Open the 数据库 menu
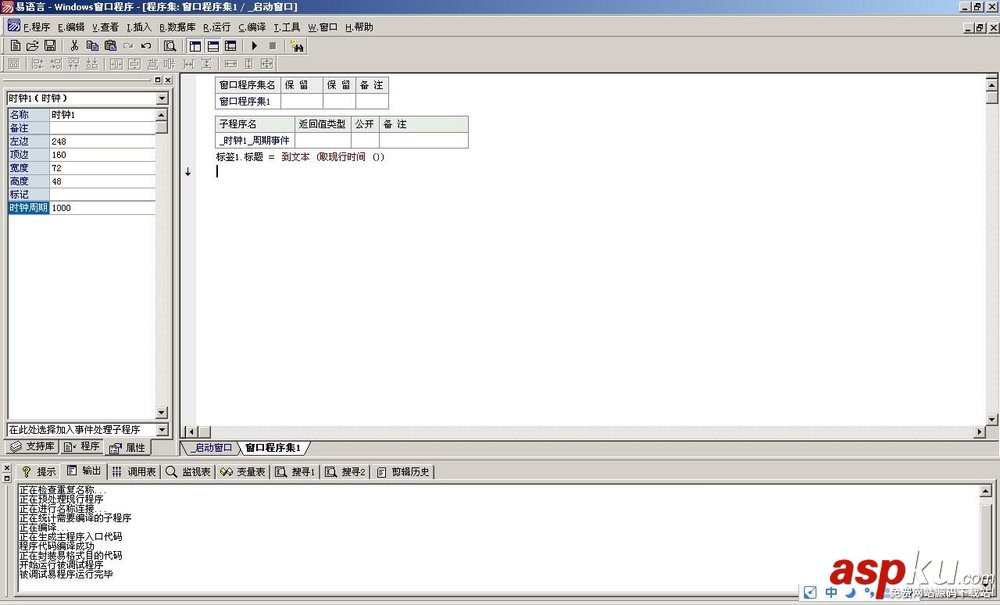Screen dimensions: 1000x605 click(x=177, y=27)
